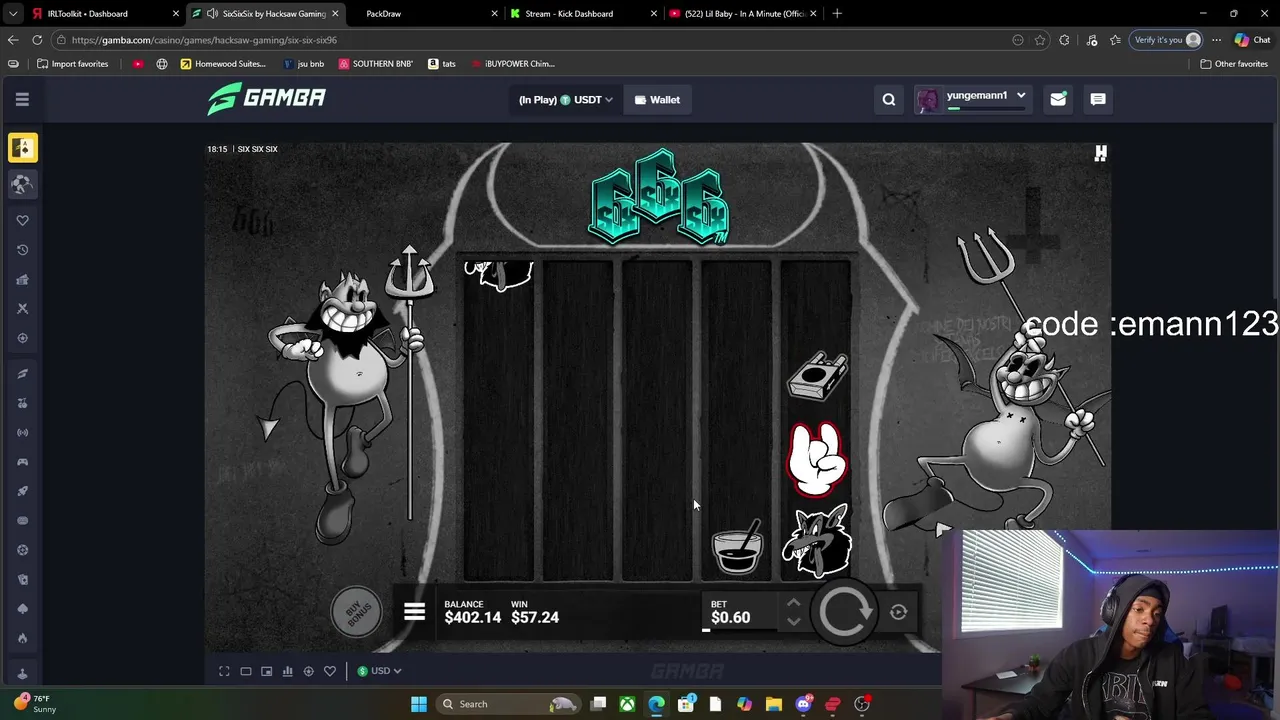Open Discord from taskbar
This screenshot has height=720, width=1280.
coord(803,704)
